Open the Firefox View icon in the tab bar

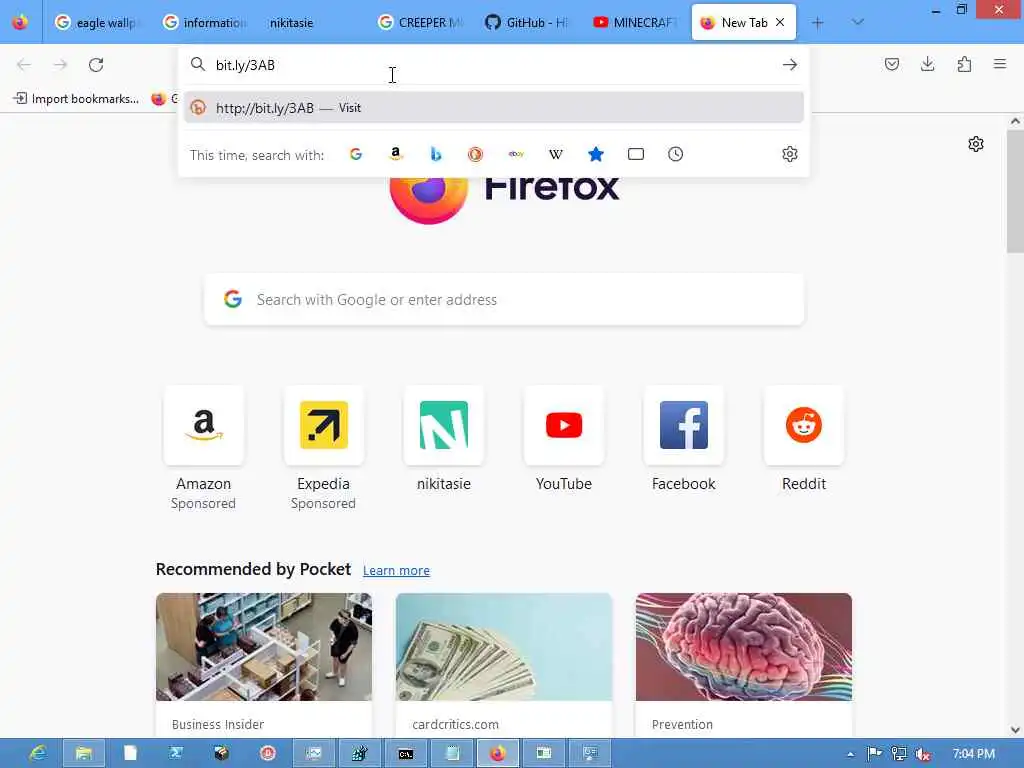click(x=20, y=22)
